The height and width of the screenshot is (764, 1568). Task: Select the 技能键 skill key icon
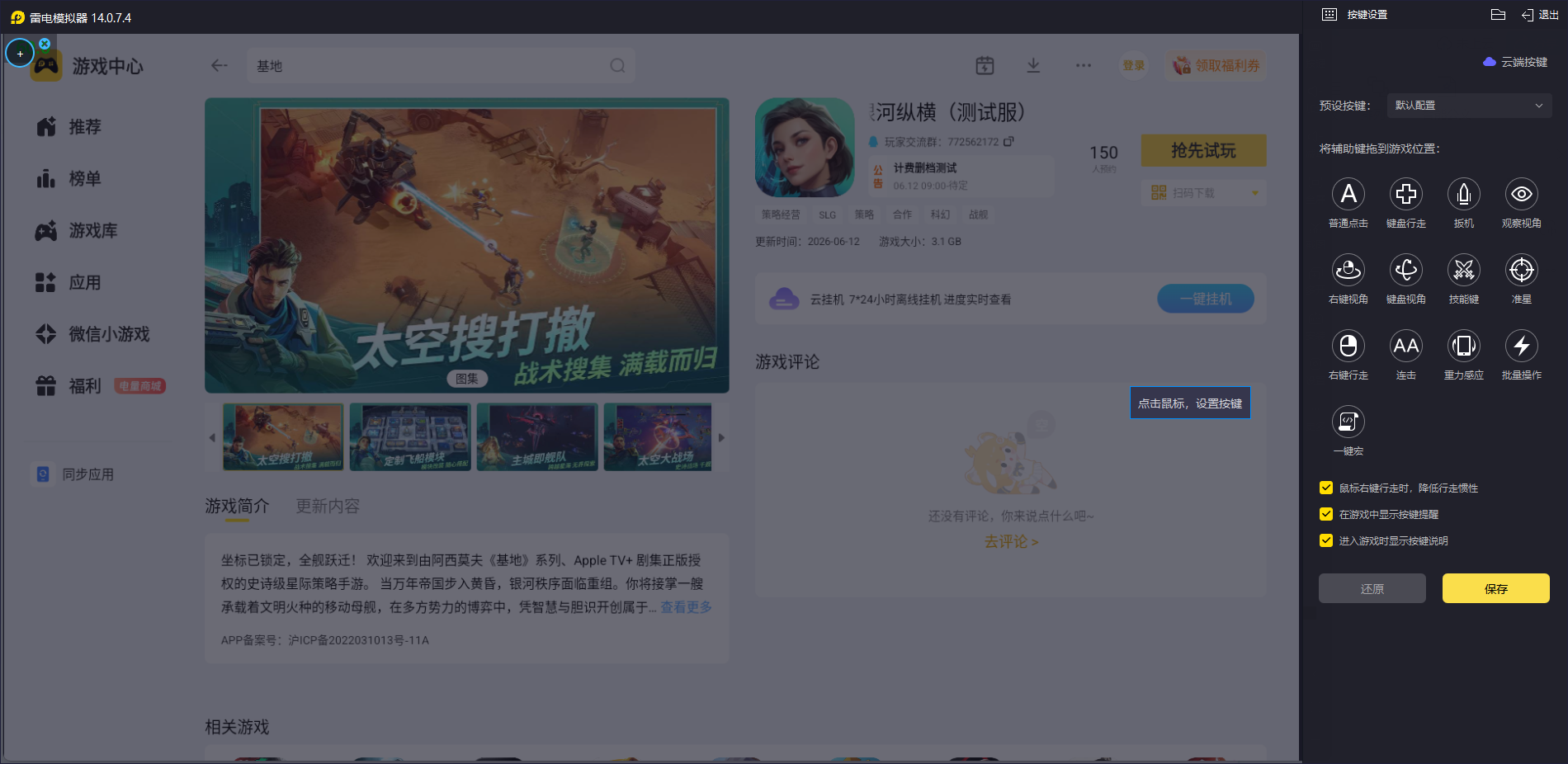1464,270
